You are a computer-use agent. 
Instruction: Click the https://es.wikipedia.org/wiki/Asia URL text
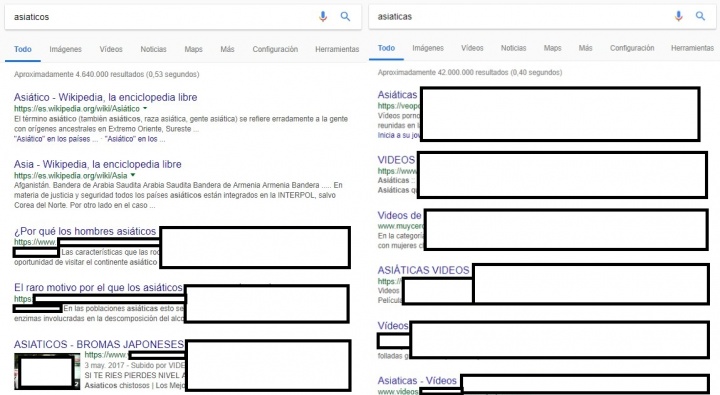[71, 175]
